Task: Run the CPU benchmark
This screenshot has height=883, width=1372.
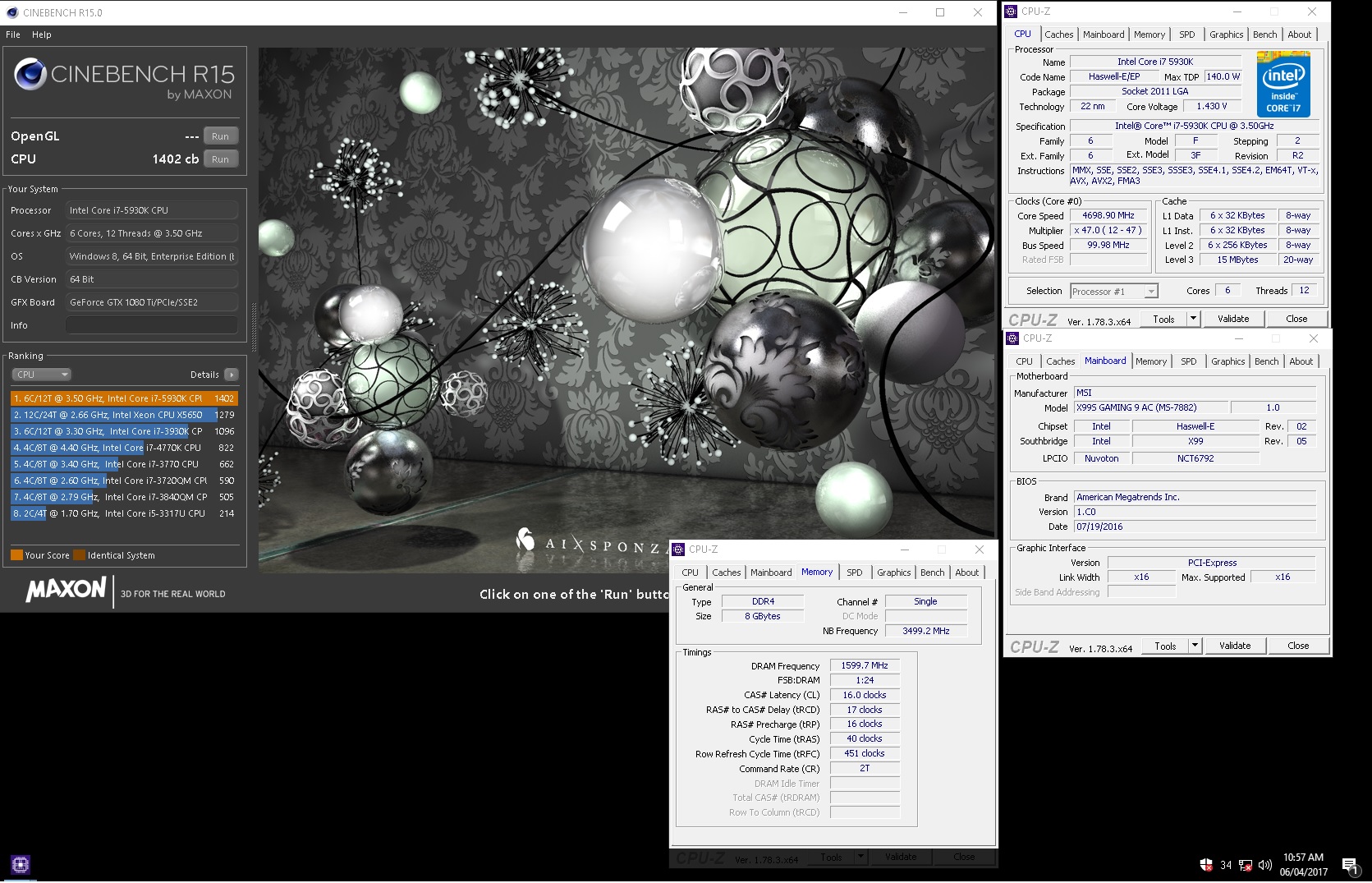Action: tap(221, 159)
